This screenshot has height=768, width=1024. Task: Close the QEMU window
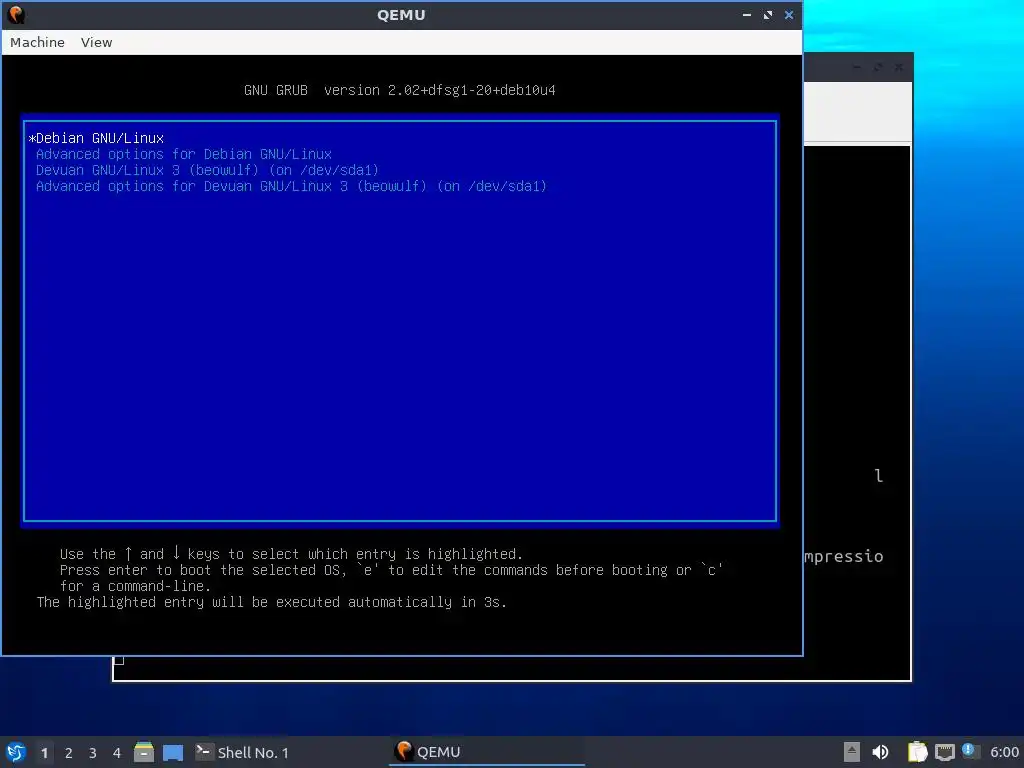[789, 14]
